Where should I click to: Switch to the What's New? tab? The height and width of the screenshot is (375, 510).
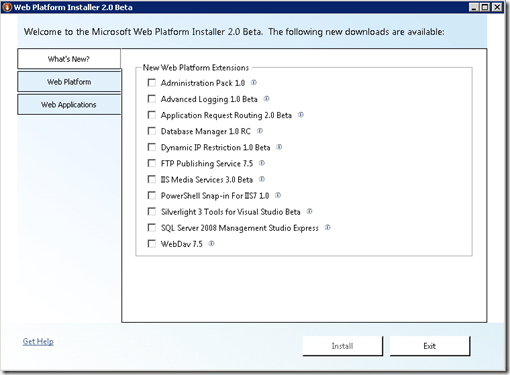coord(69,59)
